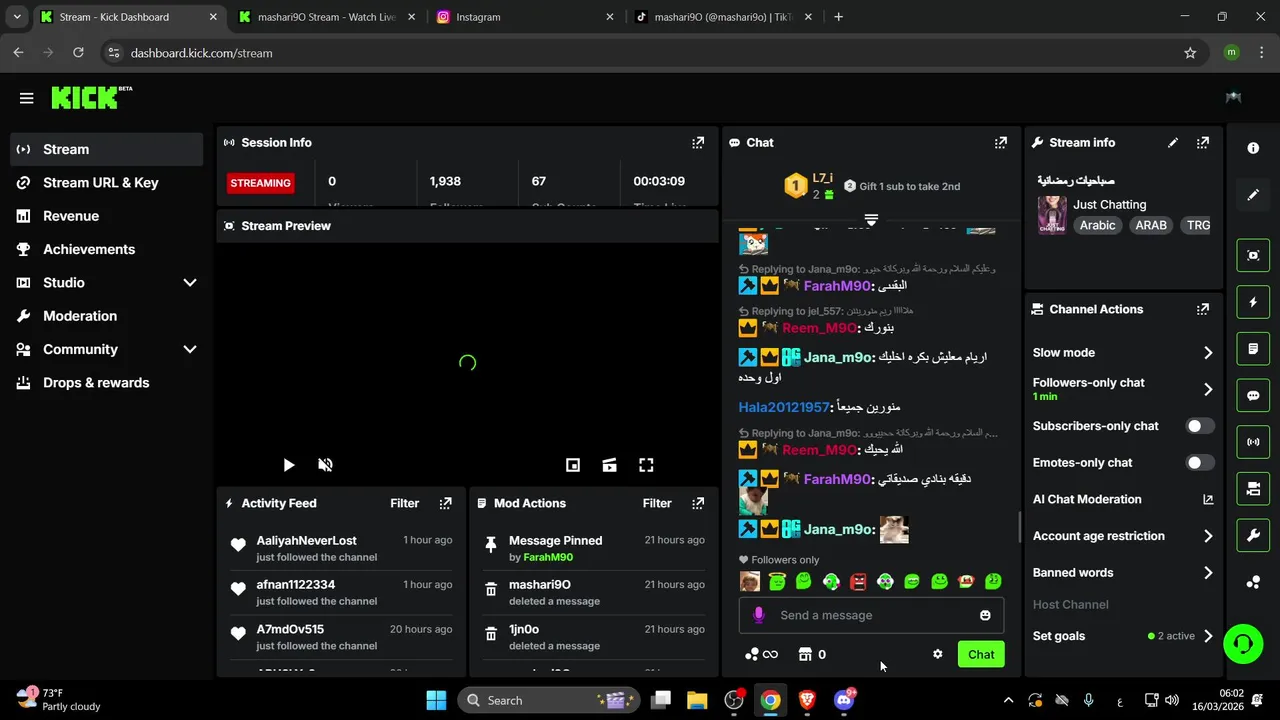Play the stream preview
The image size is (1280, 720).
[288, 465]
